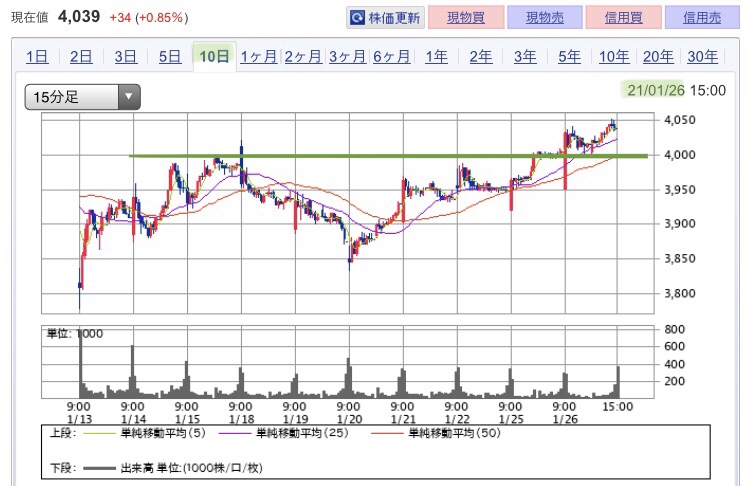Image resolution: width=749 pixels, height=486 pixels.
Task: Switch to the 6ヶ月 tab
Action: 392,57
